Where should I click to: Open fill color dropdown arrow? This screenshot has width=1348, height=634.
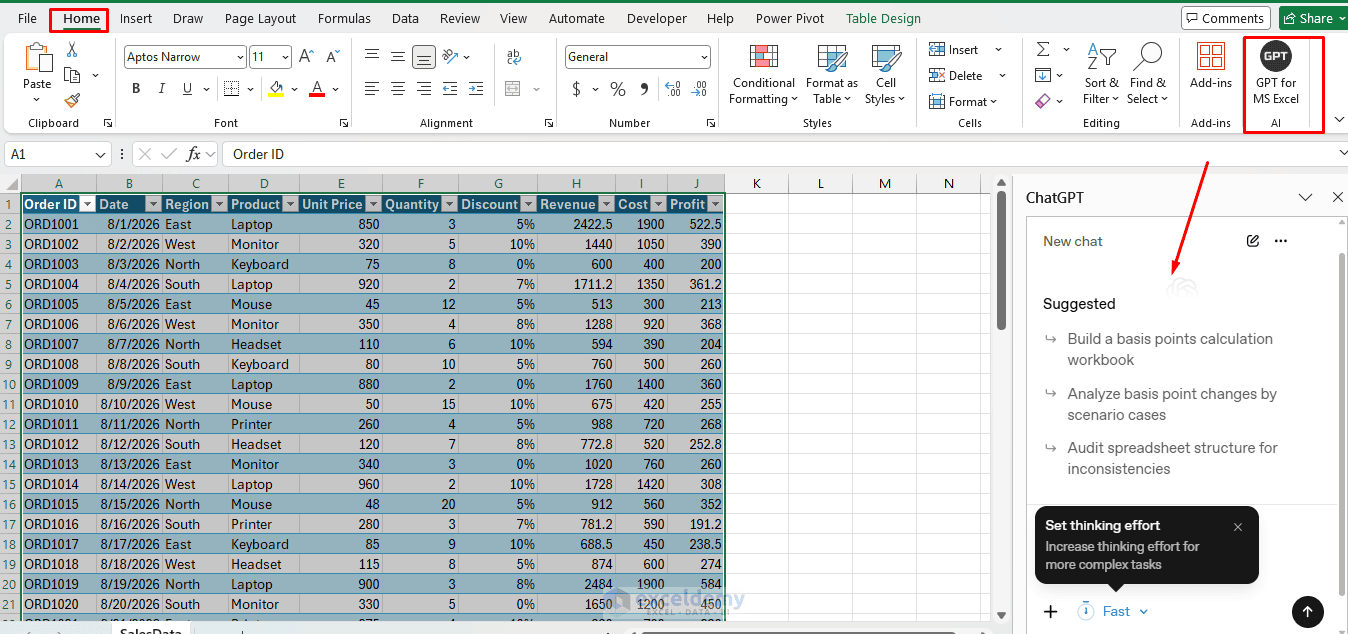coord(294,89)
